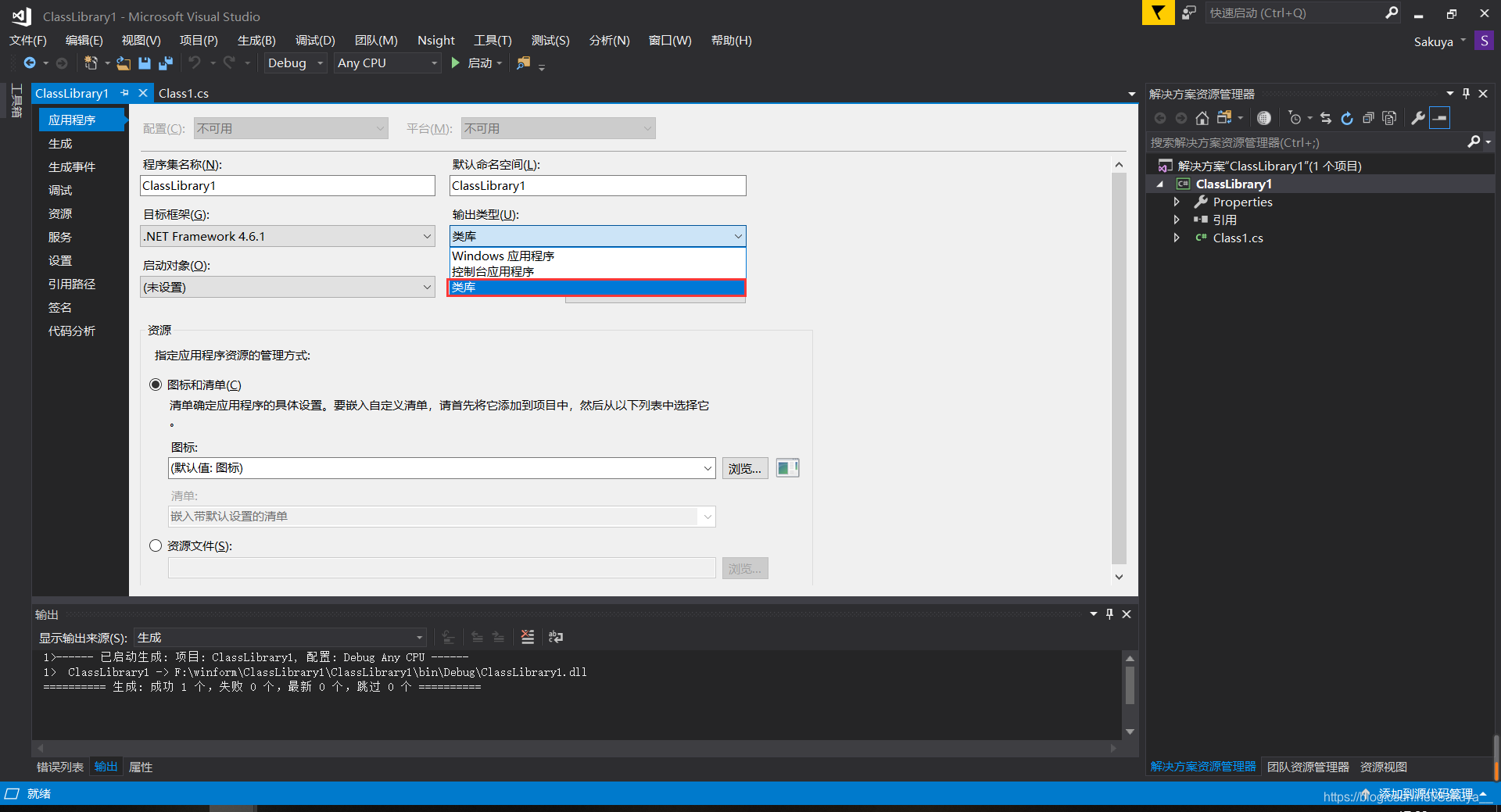Open the 团队资源管理器 tab
This screenshot has height=812, width=1501.
[x=1308, y=767]
